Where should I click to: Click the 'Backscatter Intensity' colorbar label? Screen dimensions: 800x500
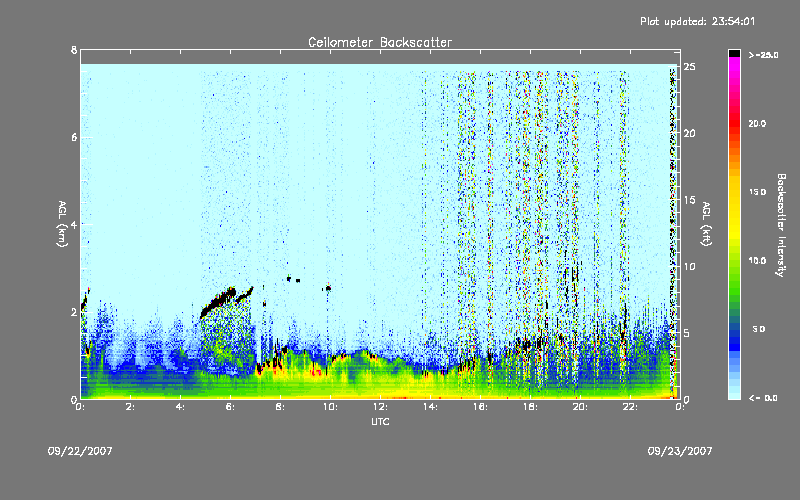781,225
